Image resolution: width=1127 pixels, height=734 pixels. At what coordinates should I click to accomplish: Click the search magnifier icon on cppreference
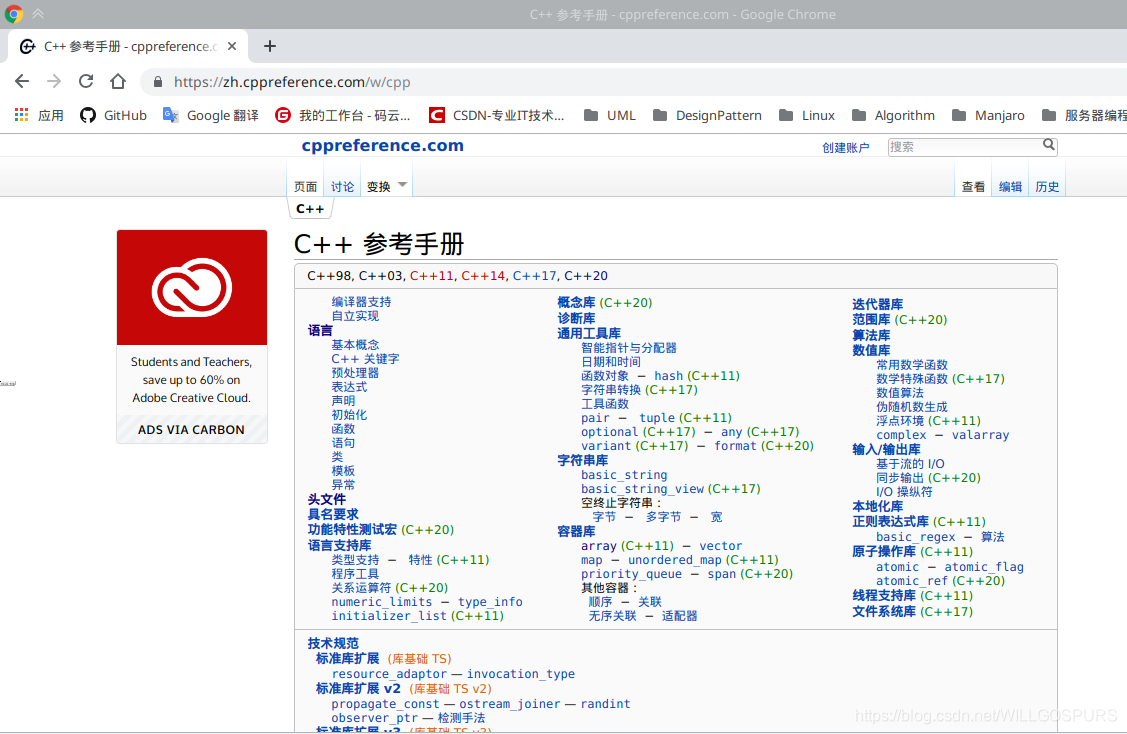[1048, 145]
